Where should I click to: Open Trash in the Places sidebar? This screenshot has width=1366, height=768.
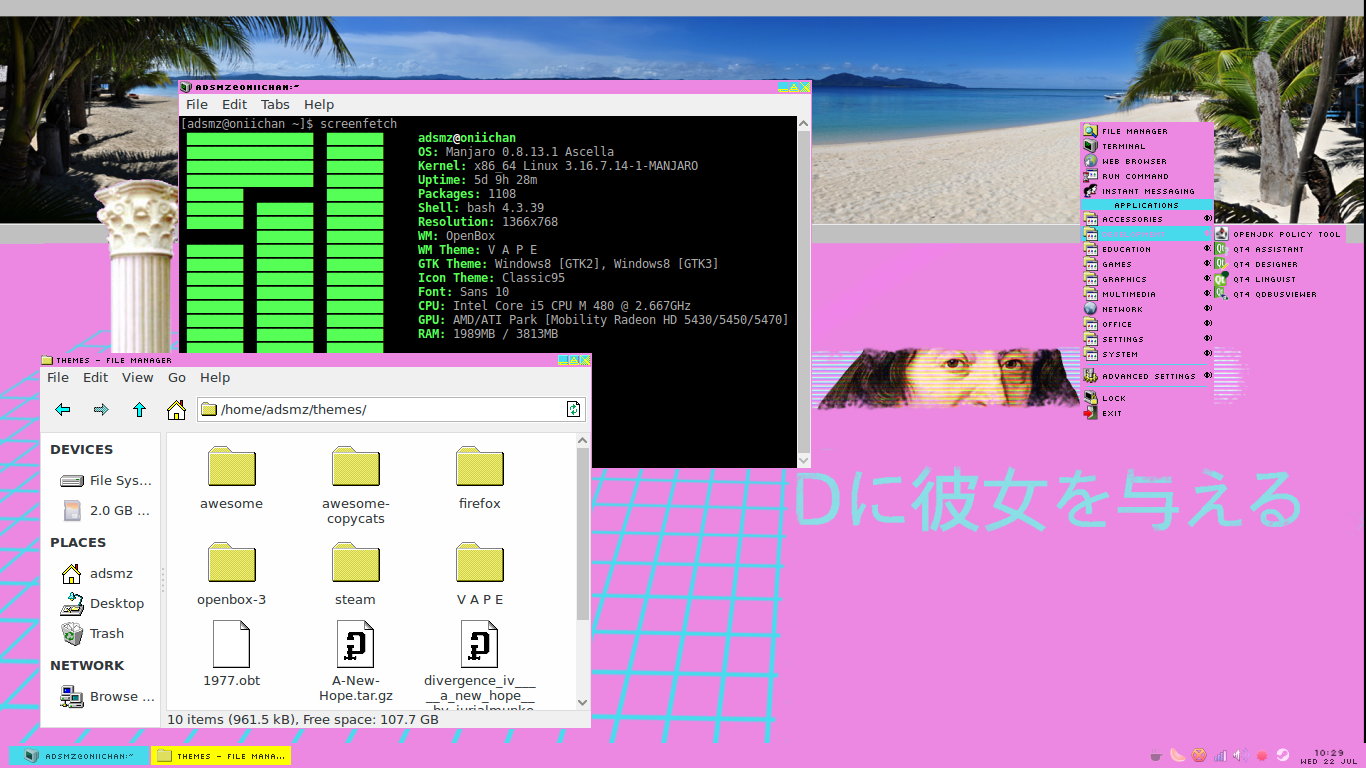[x=92, y=633]
